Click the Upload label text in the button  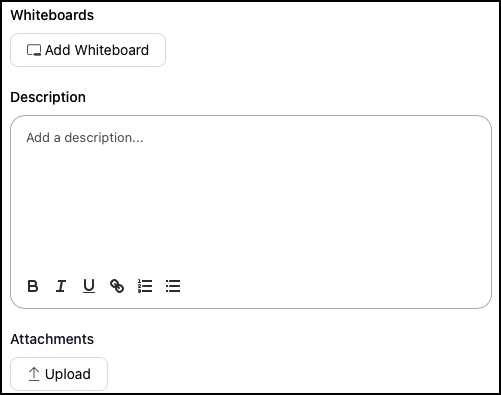[68, 374]
